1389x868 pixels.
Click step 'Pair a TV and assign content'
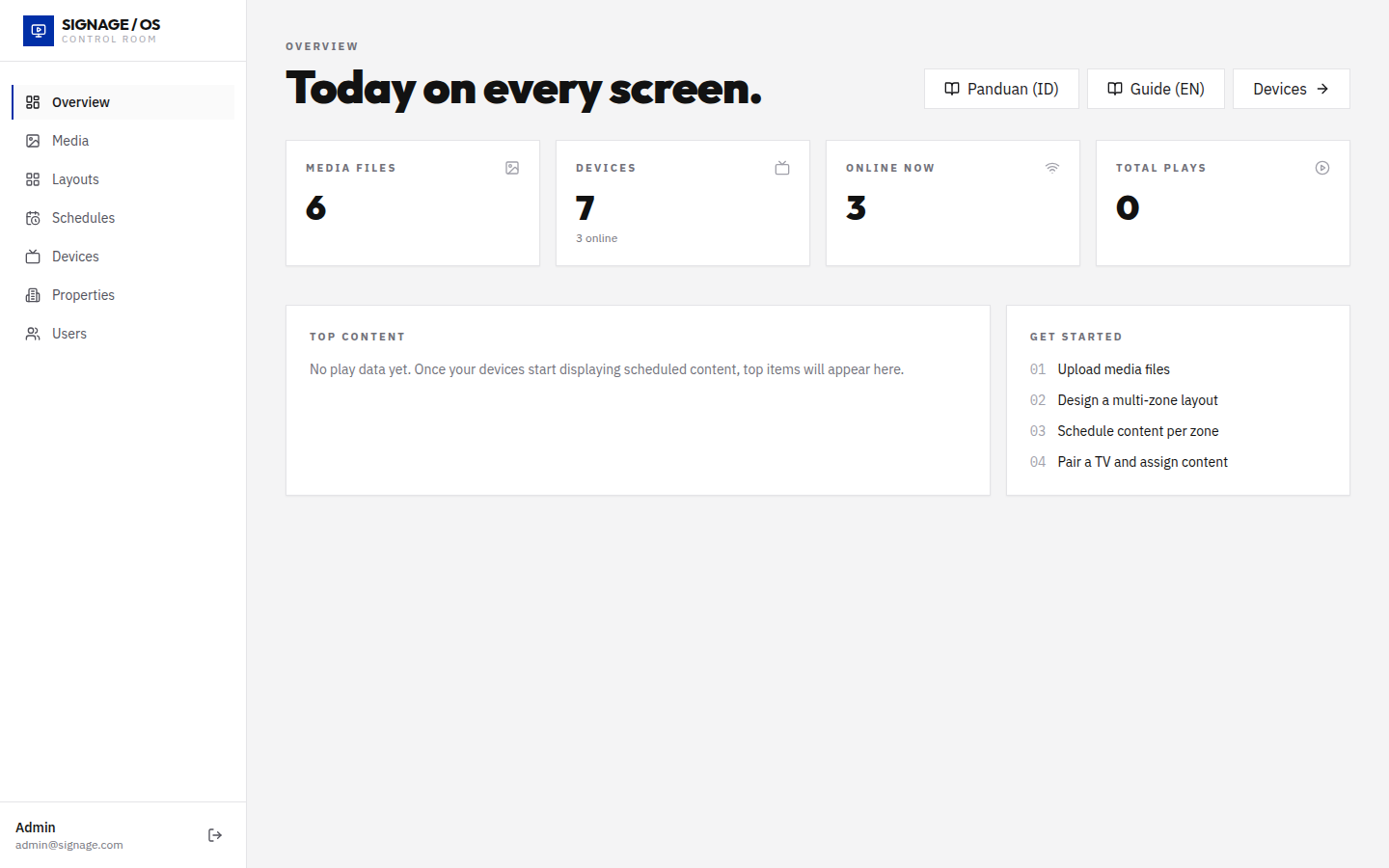coord(1142,462)
